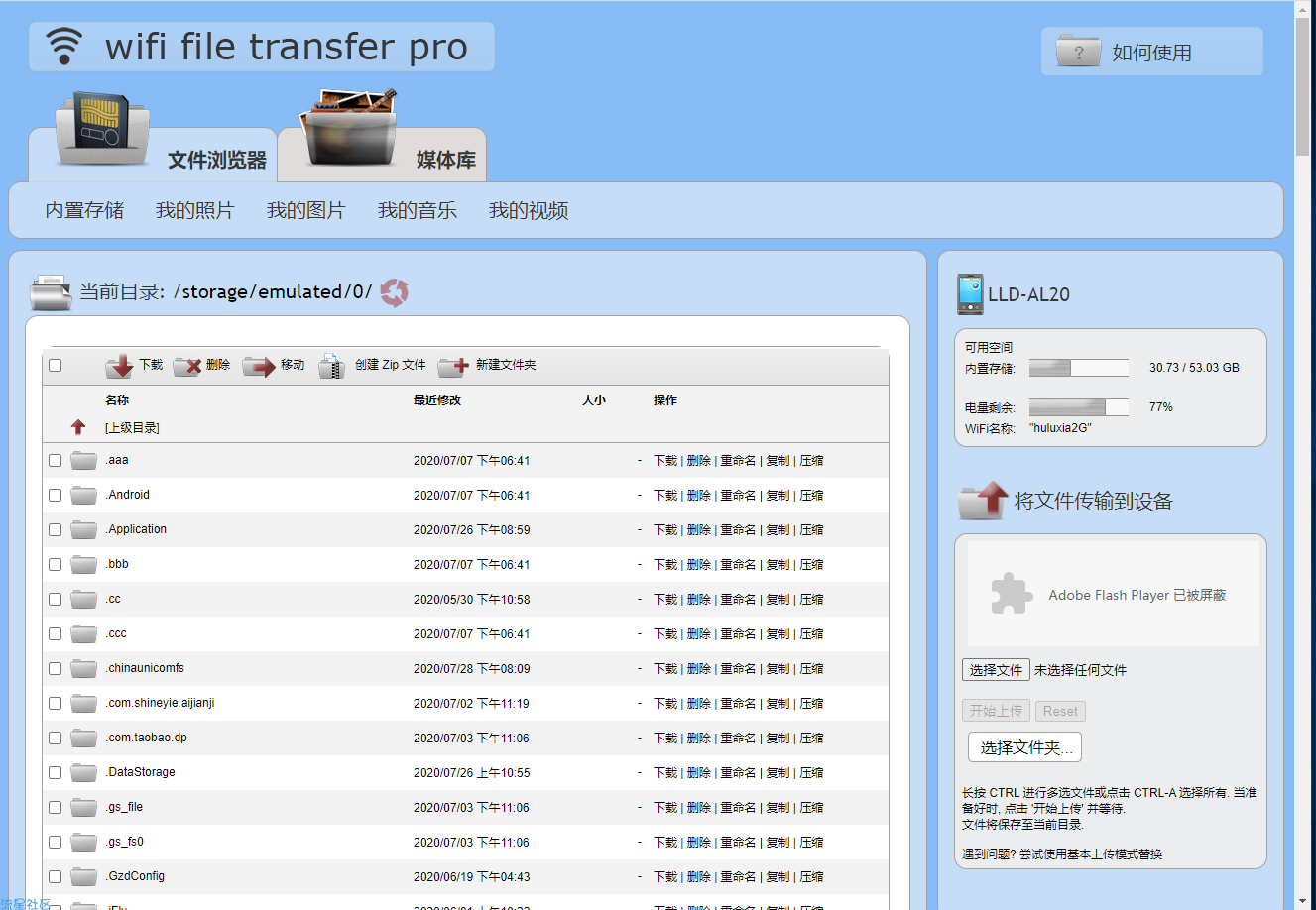Select the checkbox next to .chinaunicomfs

click(x=56, y=668)
